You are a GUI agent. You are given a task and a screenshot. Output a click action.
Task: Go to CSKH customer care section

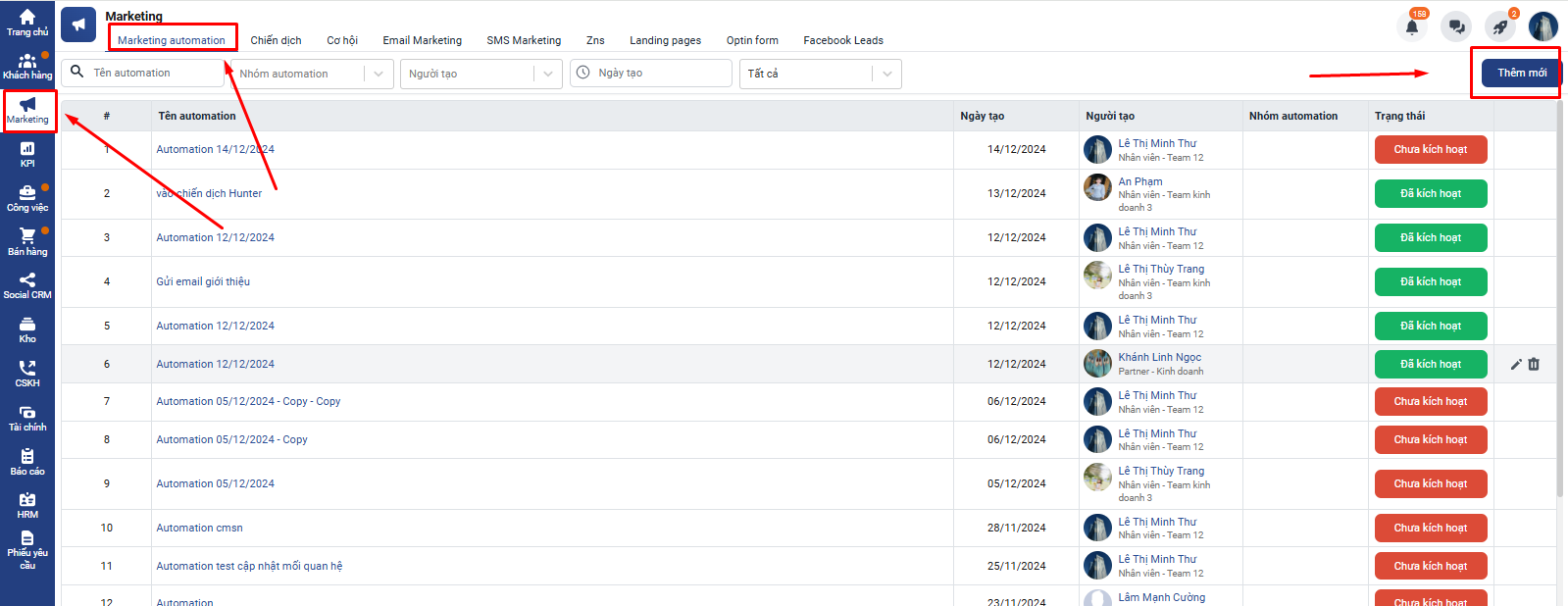pos(27,374)
